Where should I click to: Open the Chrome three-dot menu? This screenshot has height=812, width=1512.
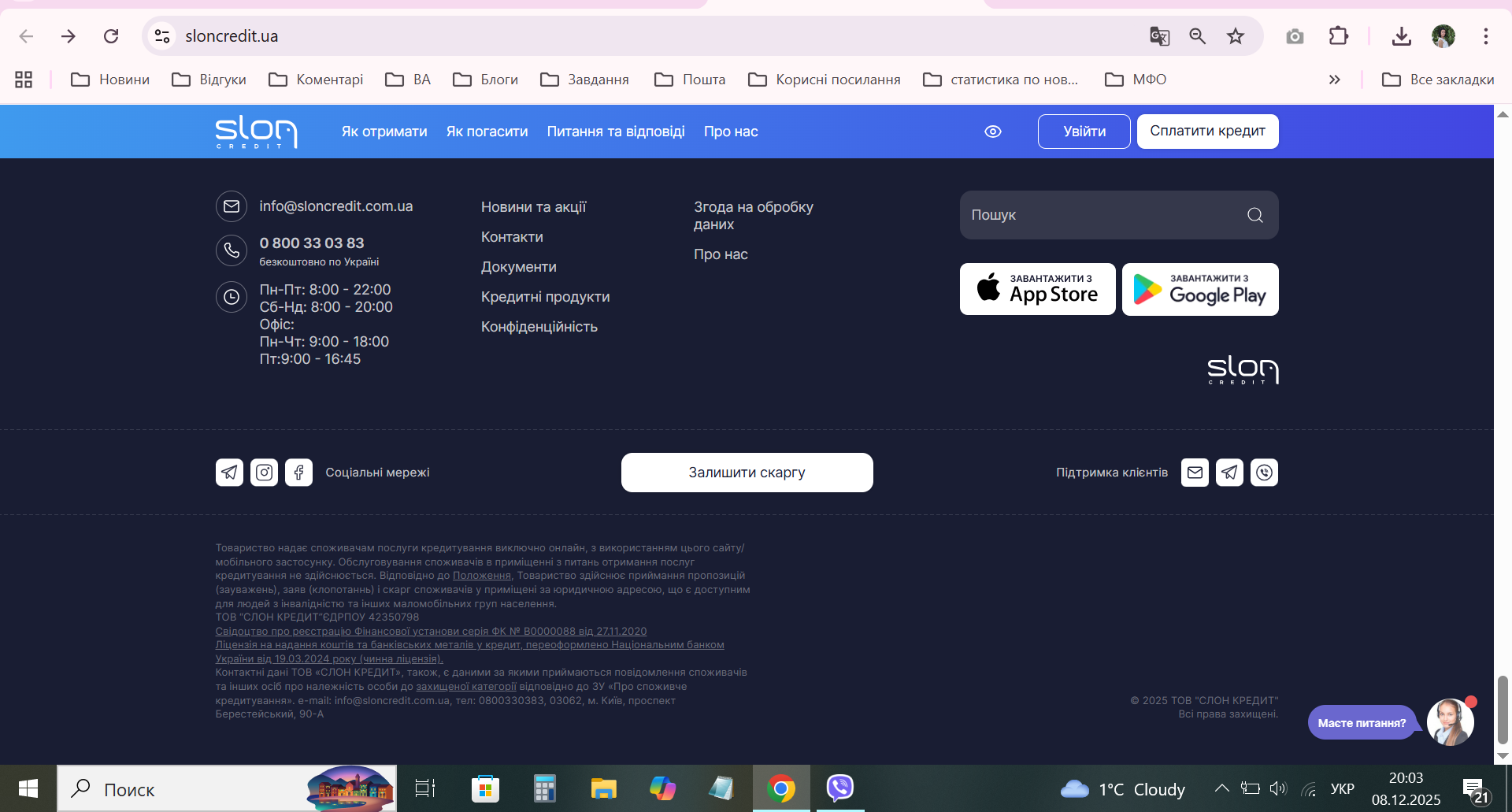pyautogui.click(x=1486, y=36)
